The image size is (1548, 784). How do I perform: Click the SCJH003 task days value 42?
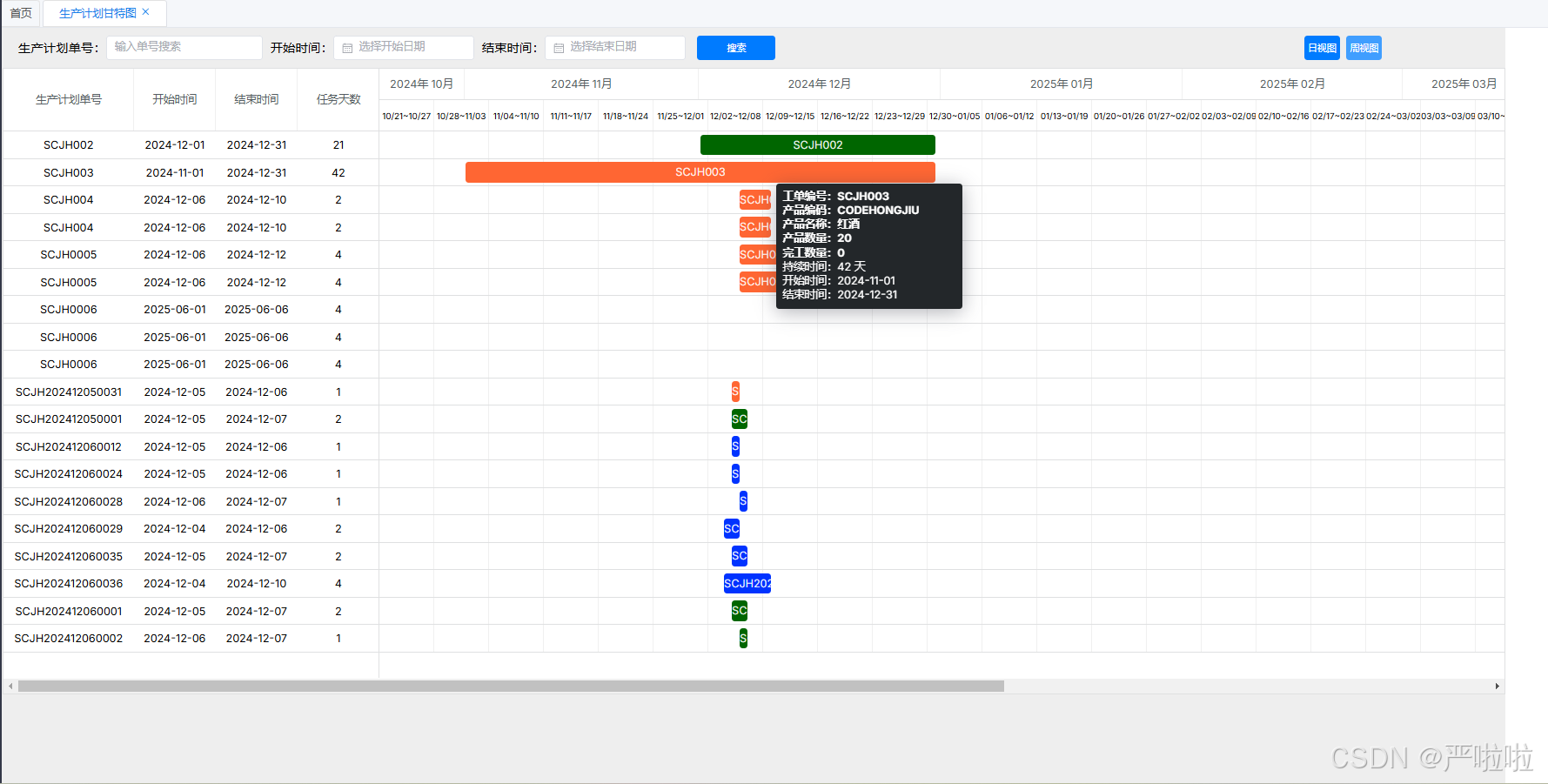[x=338, y=172]
